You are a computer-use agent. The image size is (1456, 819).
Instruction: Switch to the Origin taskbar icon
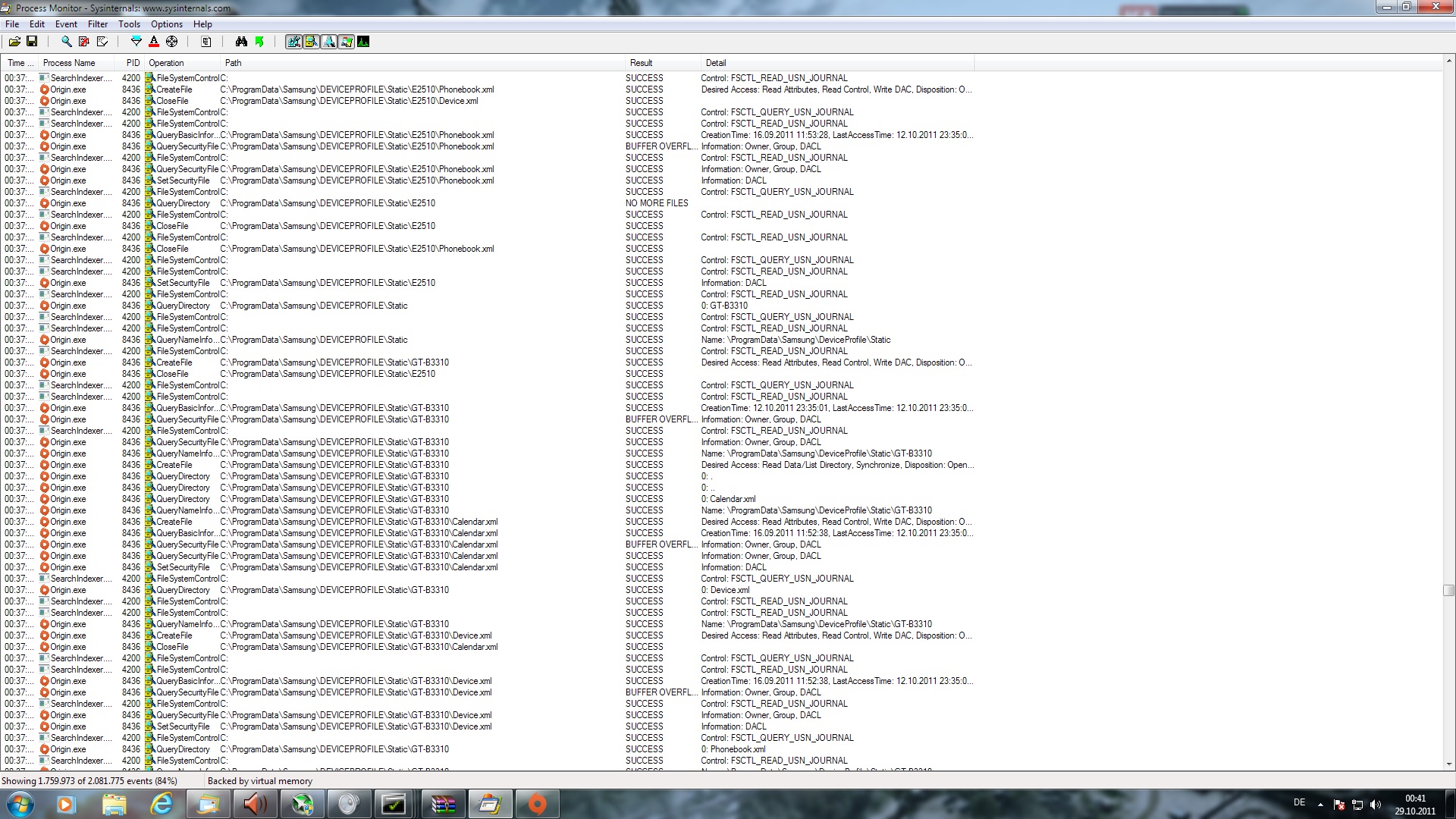(537, 804)
